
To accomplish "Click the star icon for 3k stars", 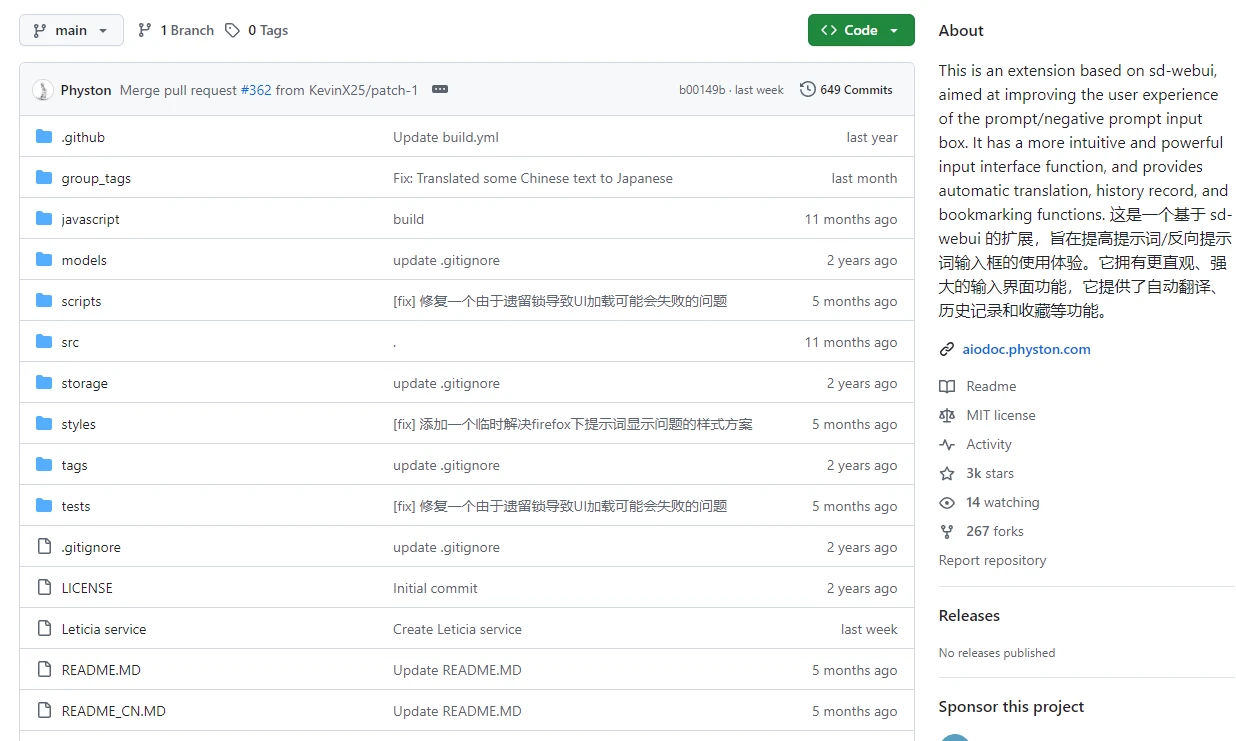I will [947, 473].
